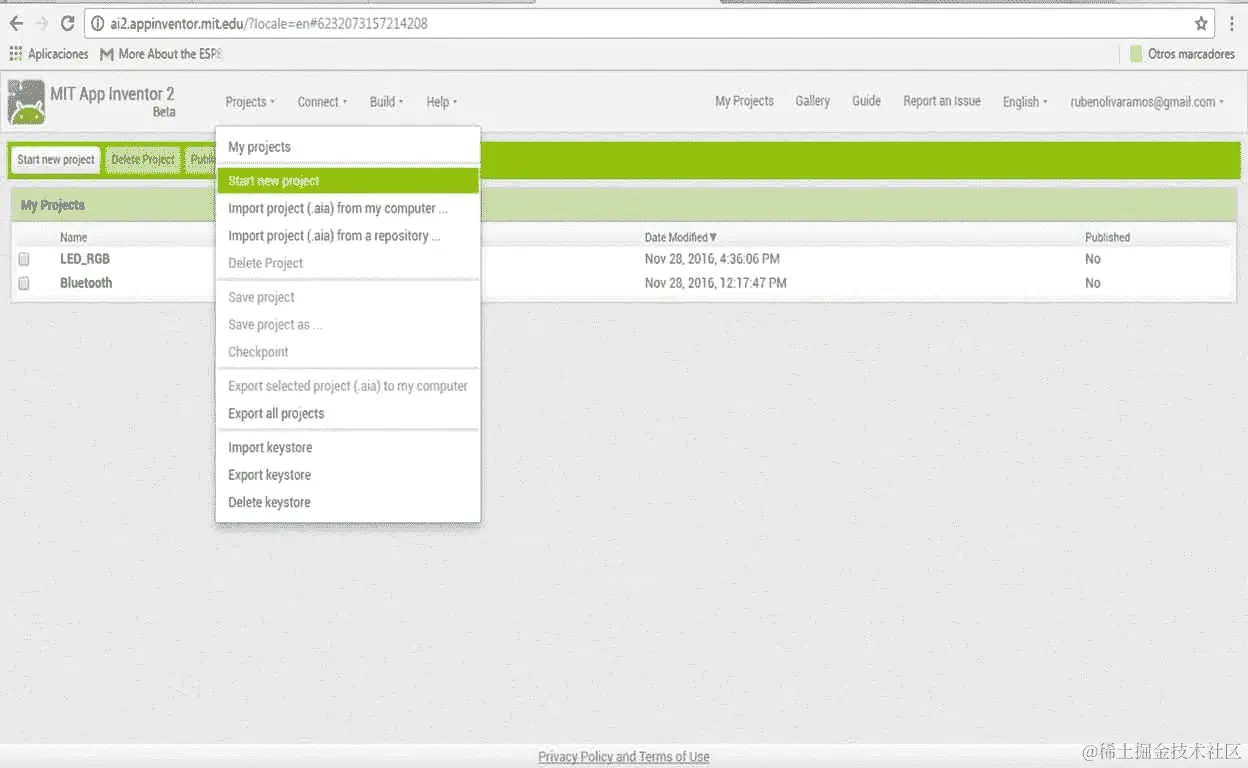Expand the Build dropdown menu

click(x=386, y=102)
